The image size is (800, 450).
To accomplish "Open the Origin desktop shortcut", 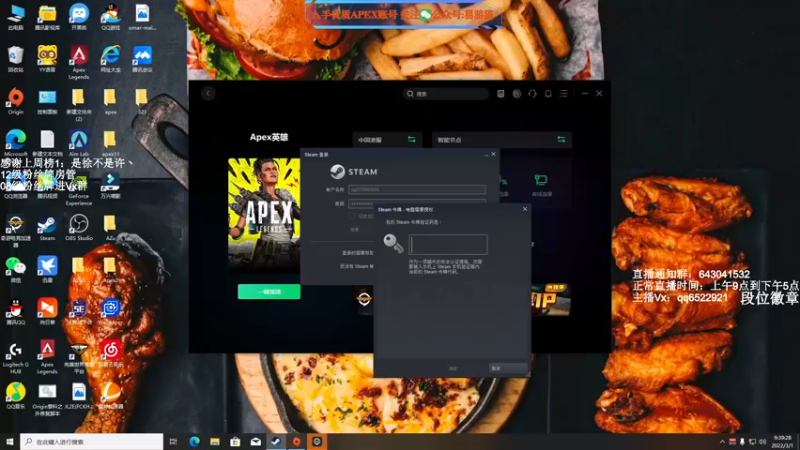I will pyautogui.click(x=15, y=101).
